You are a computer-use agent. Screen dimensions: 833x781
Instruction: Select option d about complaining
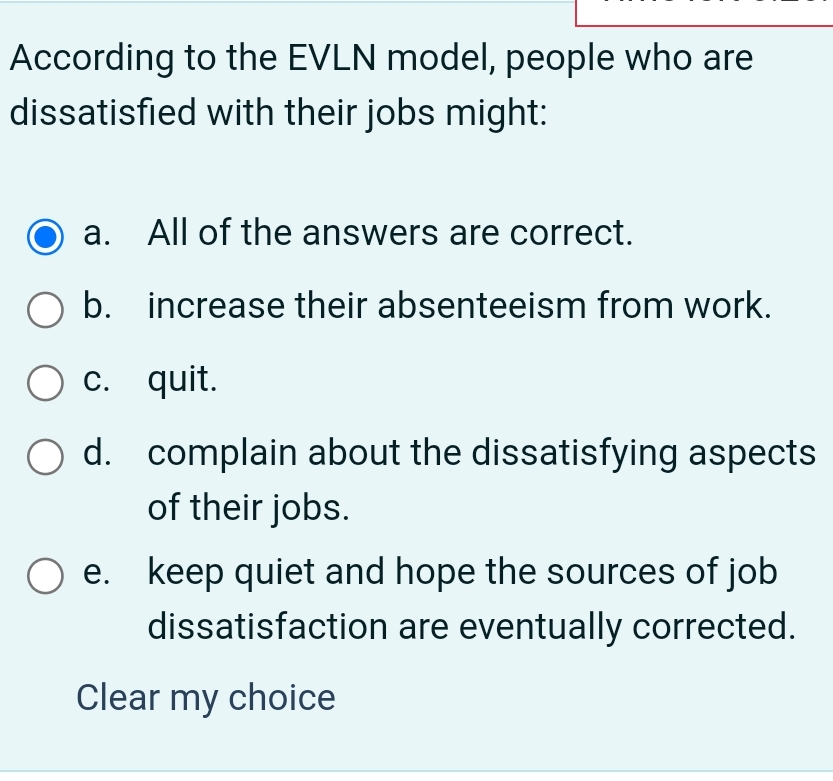[44, 457]
